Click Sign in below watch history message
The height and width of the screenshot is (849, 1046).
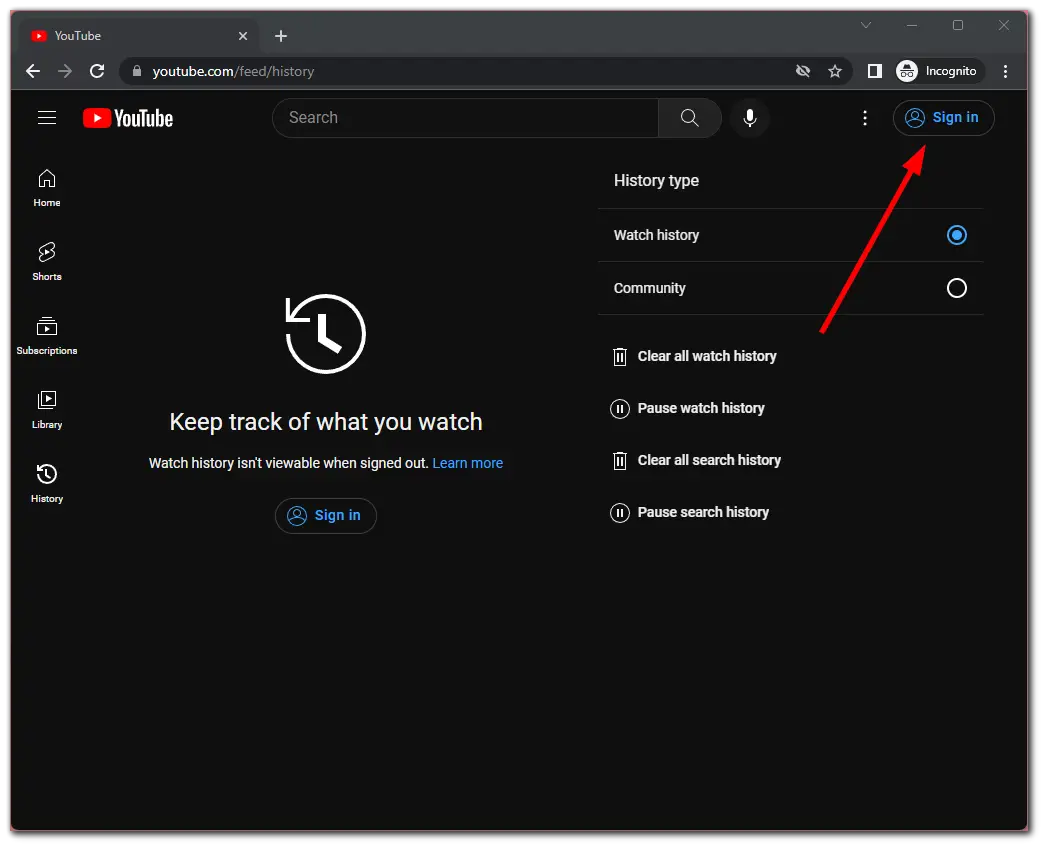[326, 516]
